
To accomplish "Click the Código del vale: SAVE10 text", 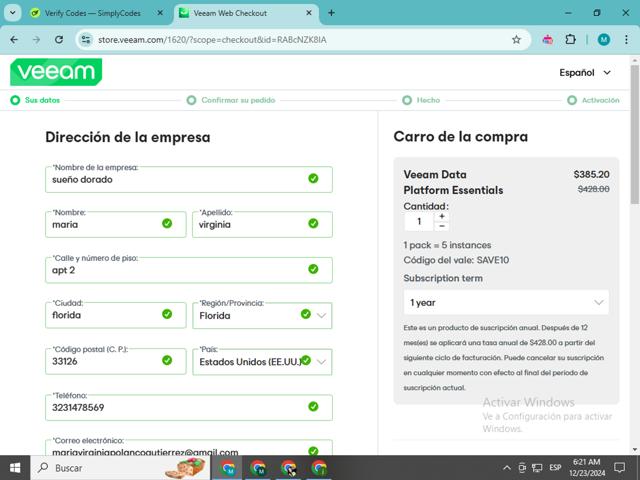I will 456,260.
